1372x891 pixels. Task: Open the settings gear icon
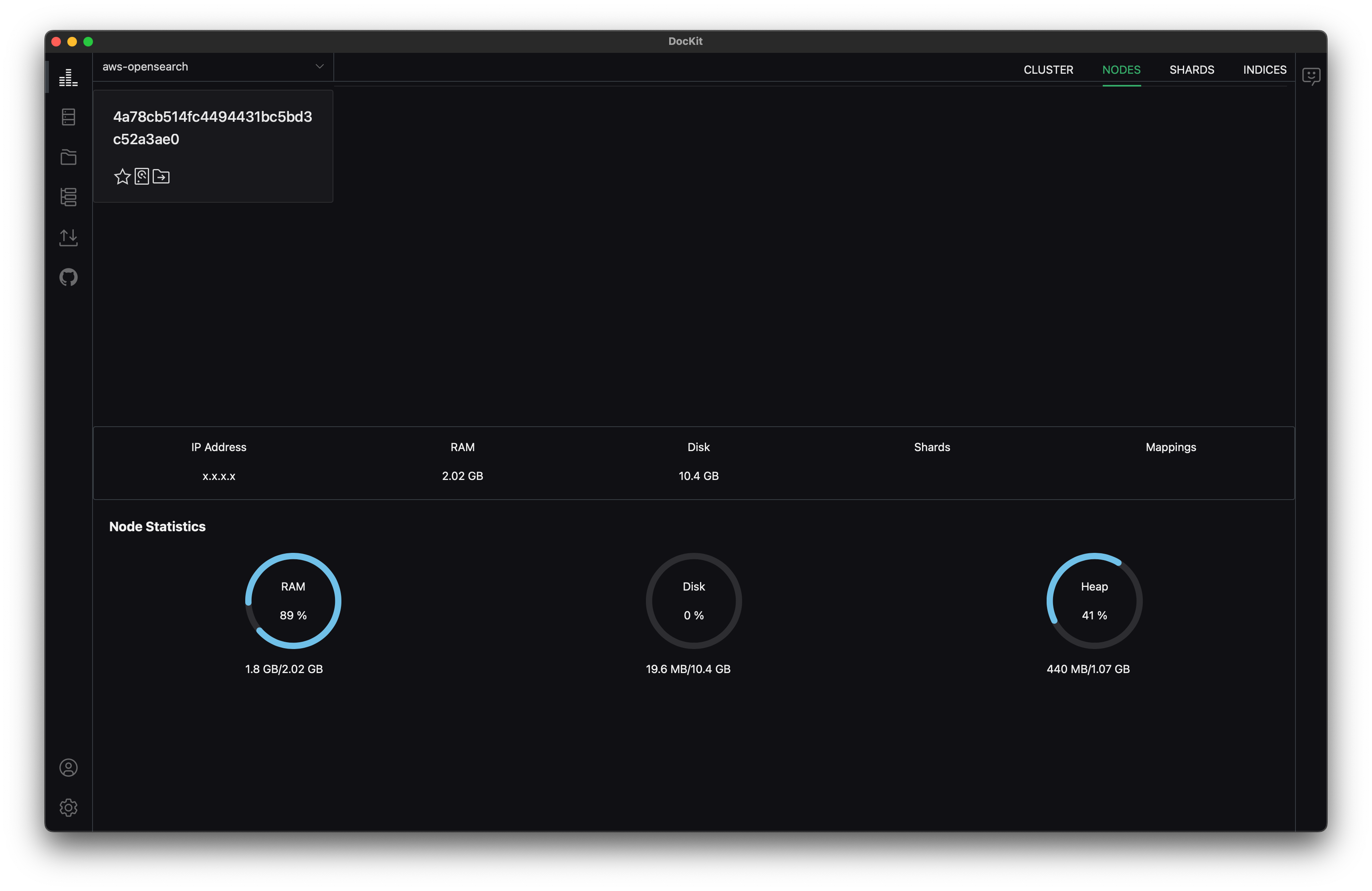tap(68, 807)
